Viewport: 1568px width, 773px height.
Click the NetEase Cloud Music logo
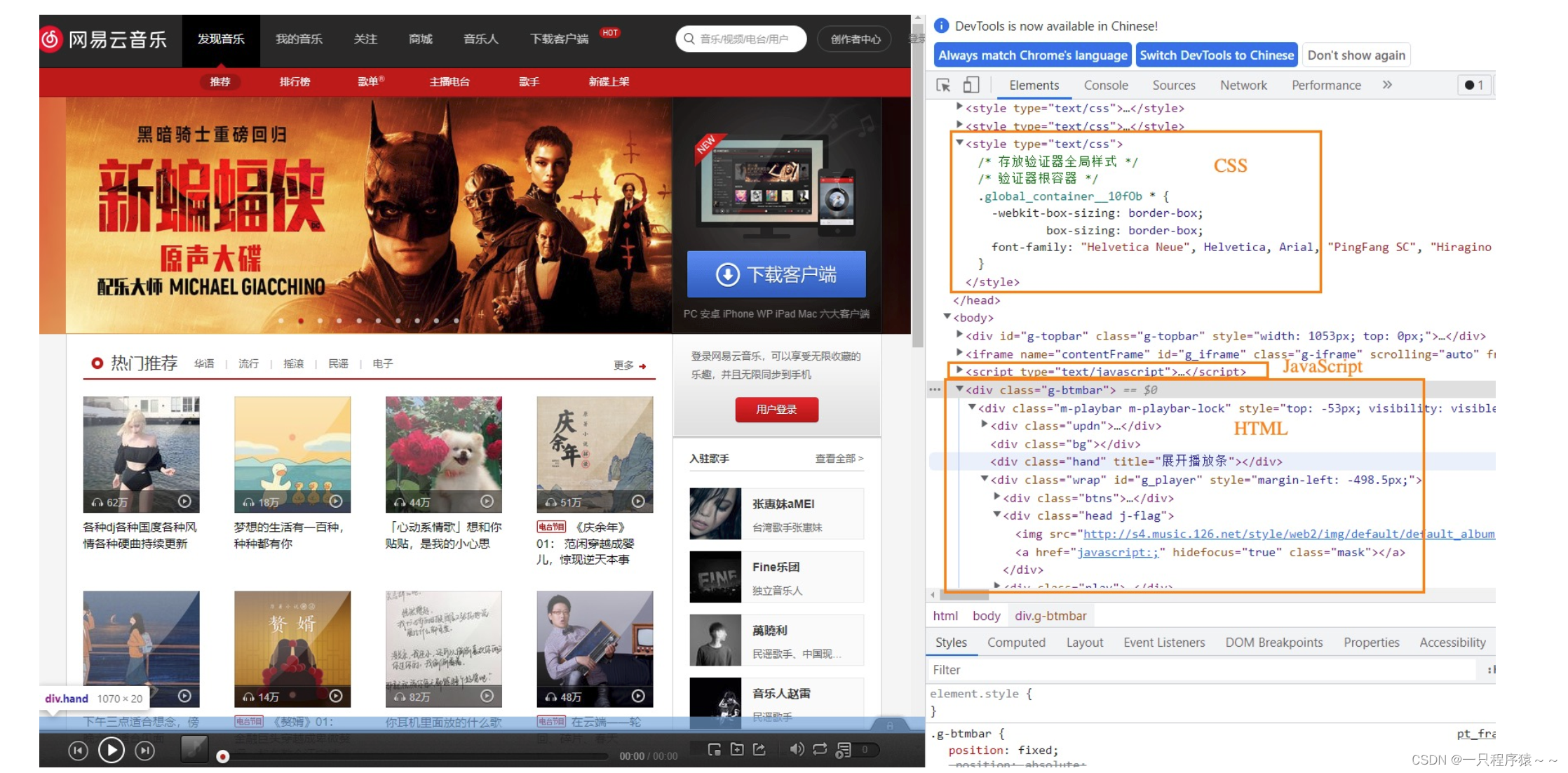click(x=103, y=39)
